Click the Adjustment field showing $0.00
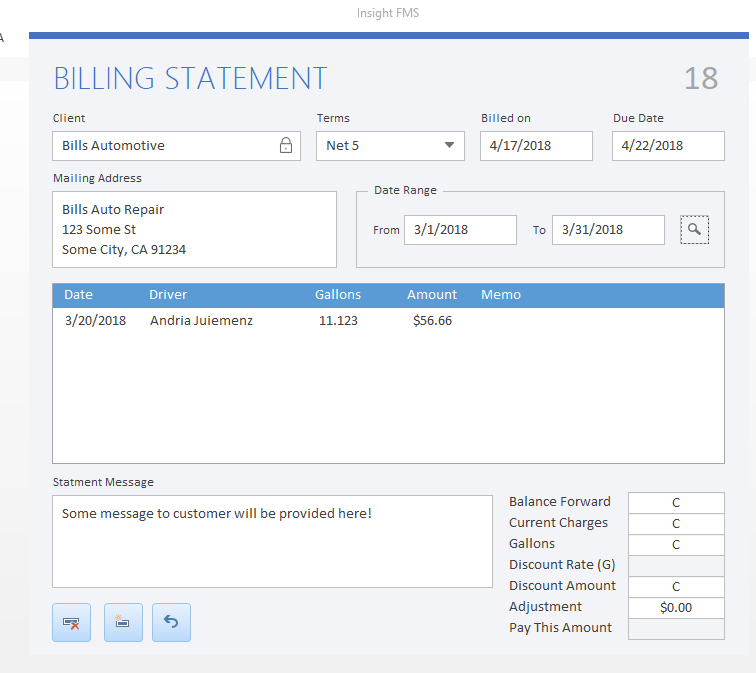Screen dimensions: 756x673 (676, 607)
